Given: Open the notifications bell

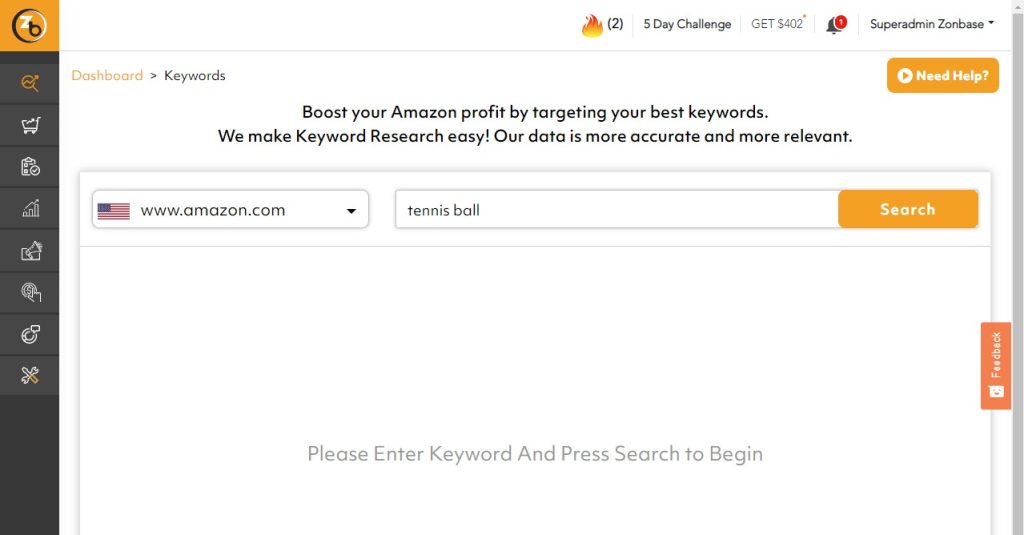Looking at the screenshot, I should (x=834, y=25).
